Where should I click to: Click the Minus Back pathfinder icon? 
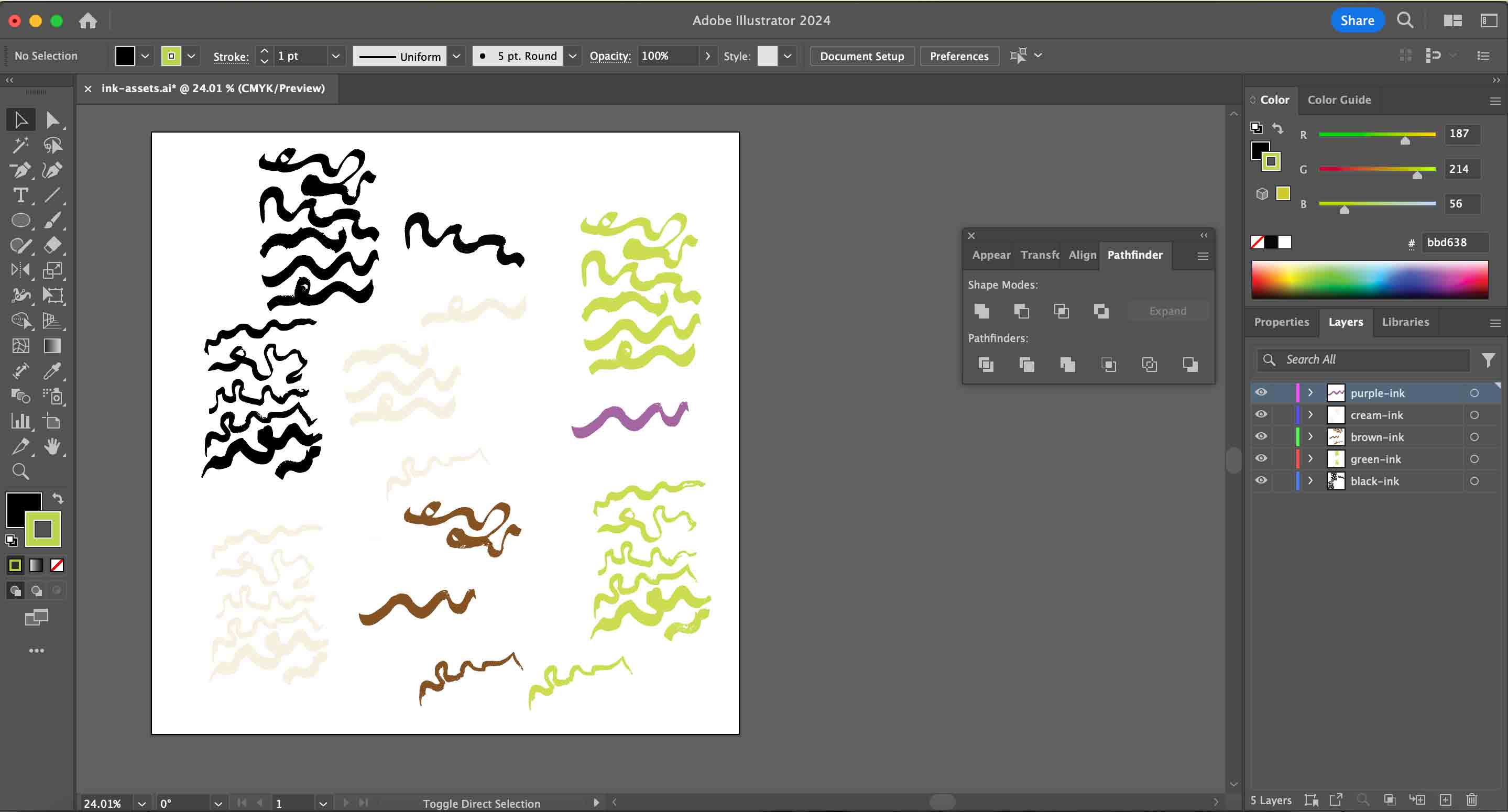pos(1189,365)
